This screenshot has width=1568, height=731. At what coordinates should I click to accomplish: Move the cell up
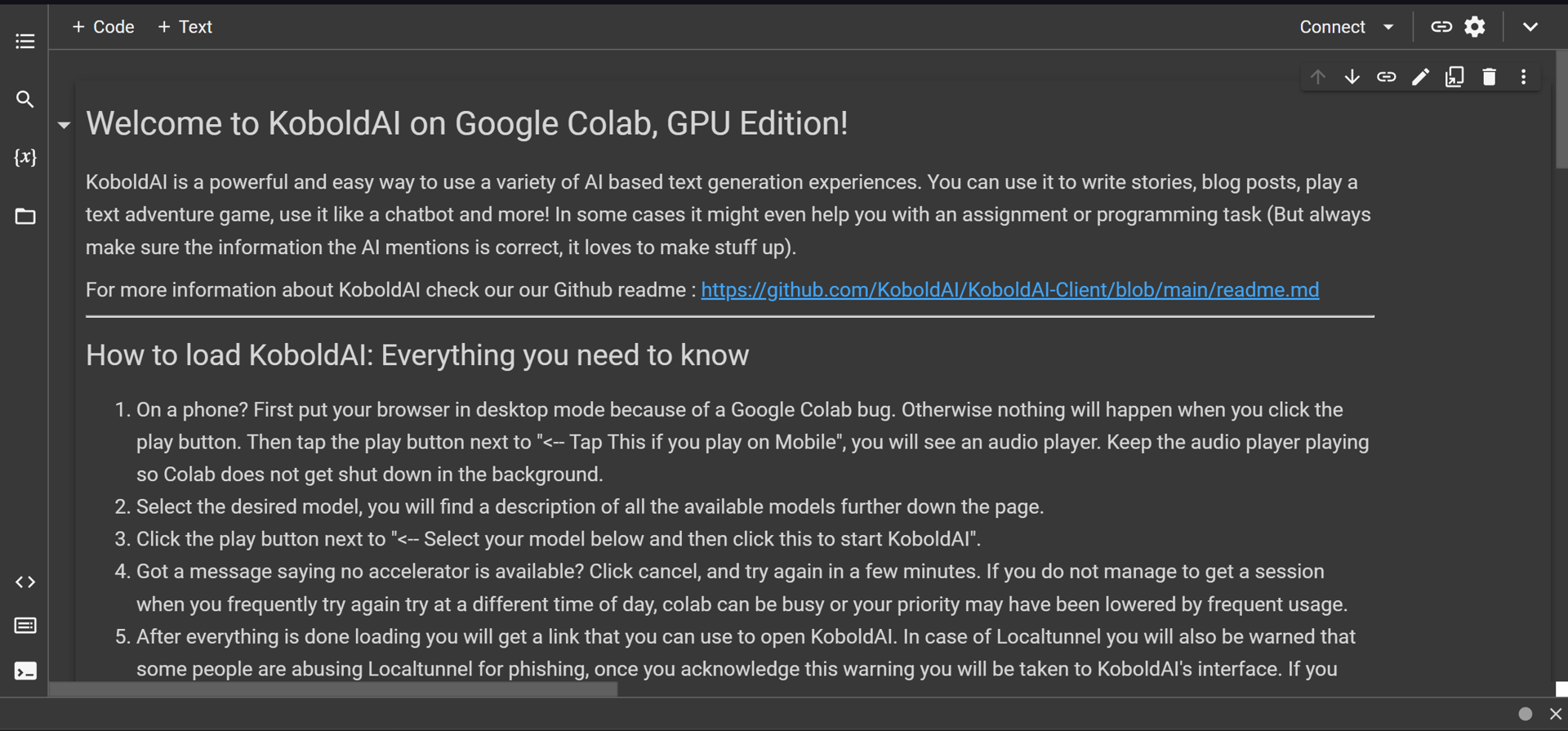click(x=1317, y=77)
